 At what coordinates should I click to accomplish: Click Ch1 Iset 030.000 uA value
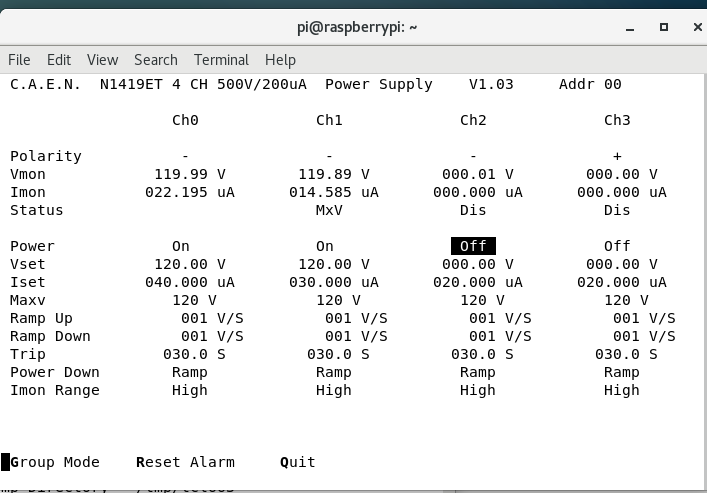click(x=334, y=282)
